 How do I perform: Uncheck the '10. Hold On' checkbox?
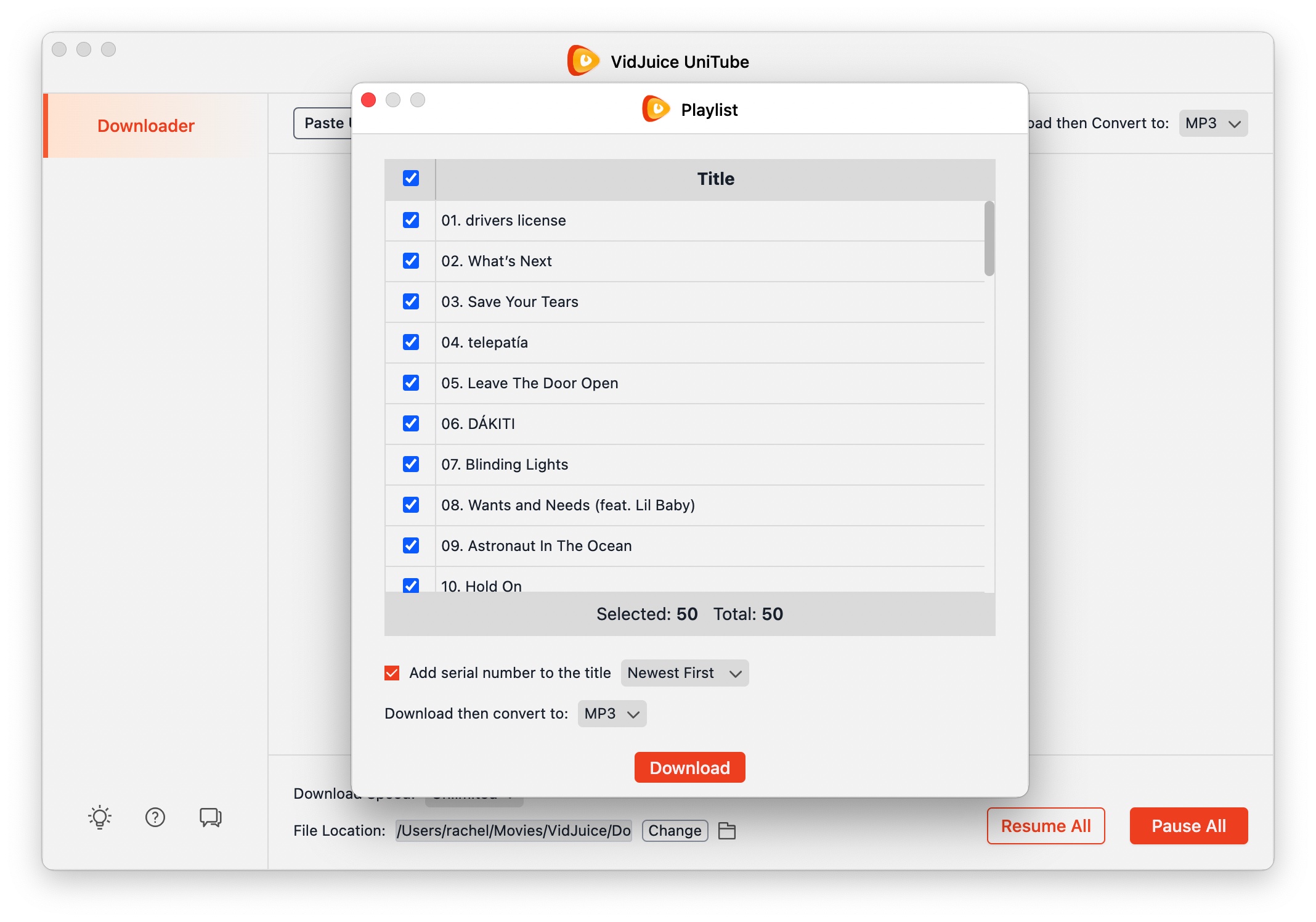pos(411,585)
